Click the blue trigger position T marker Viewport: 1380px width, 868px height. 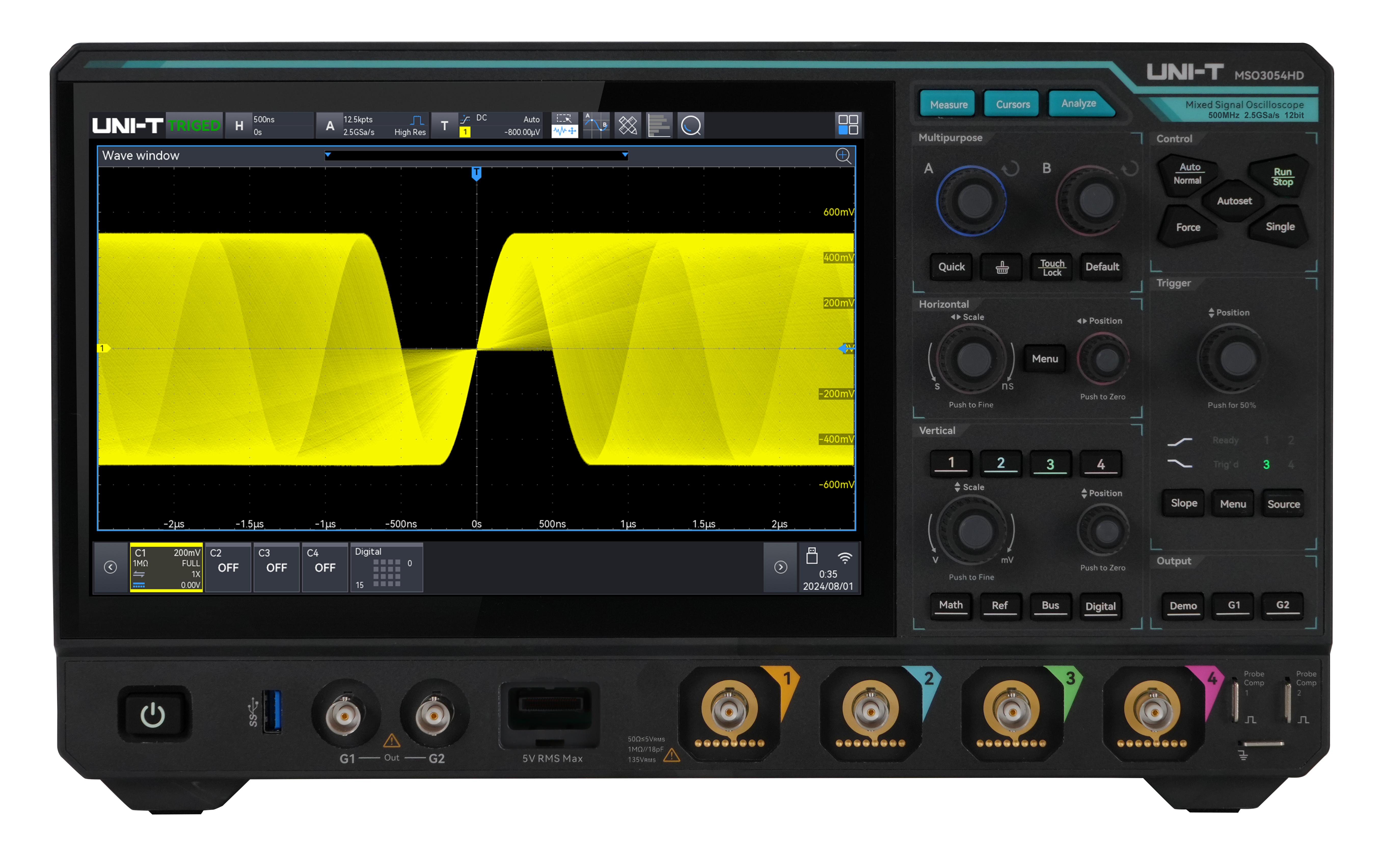click(x=476, y=173)
